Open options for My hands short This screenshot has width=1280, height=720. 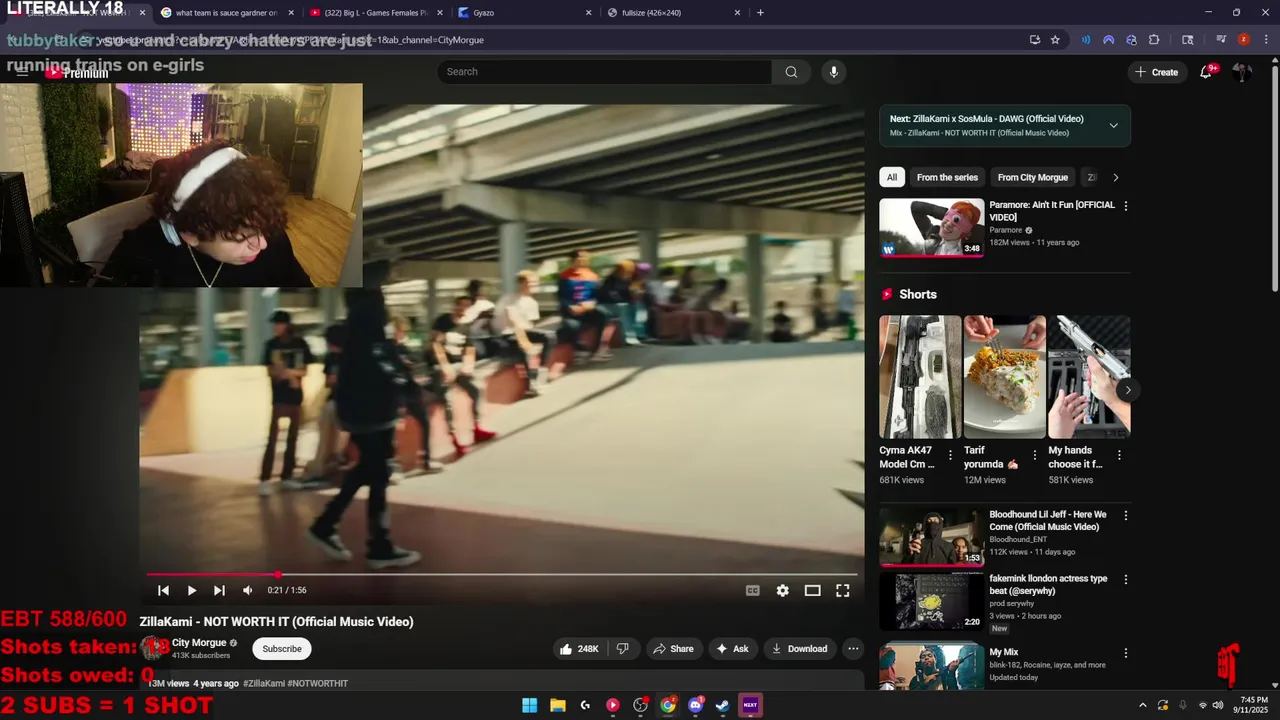(1119, 455)
